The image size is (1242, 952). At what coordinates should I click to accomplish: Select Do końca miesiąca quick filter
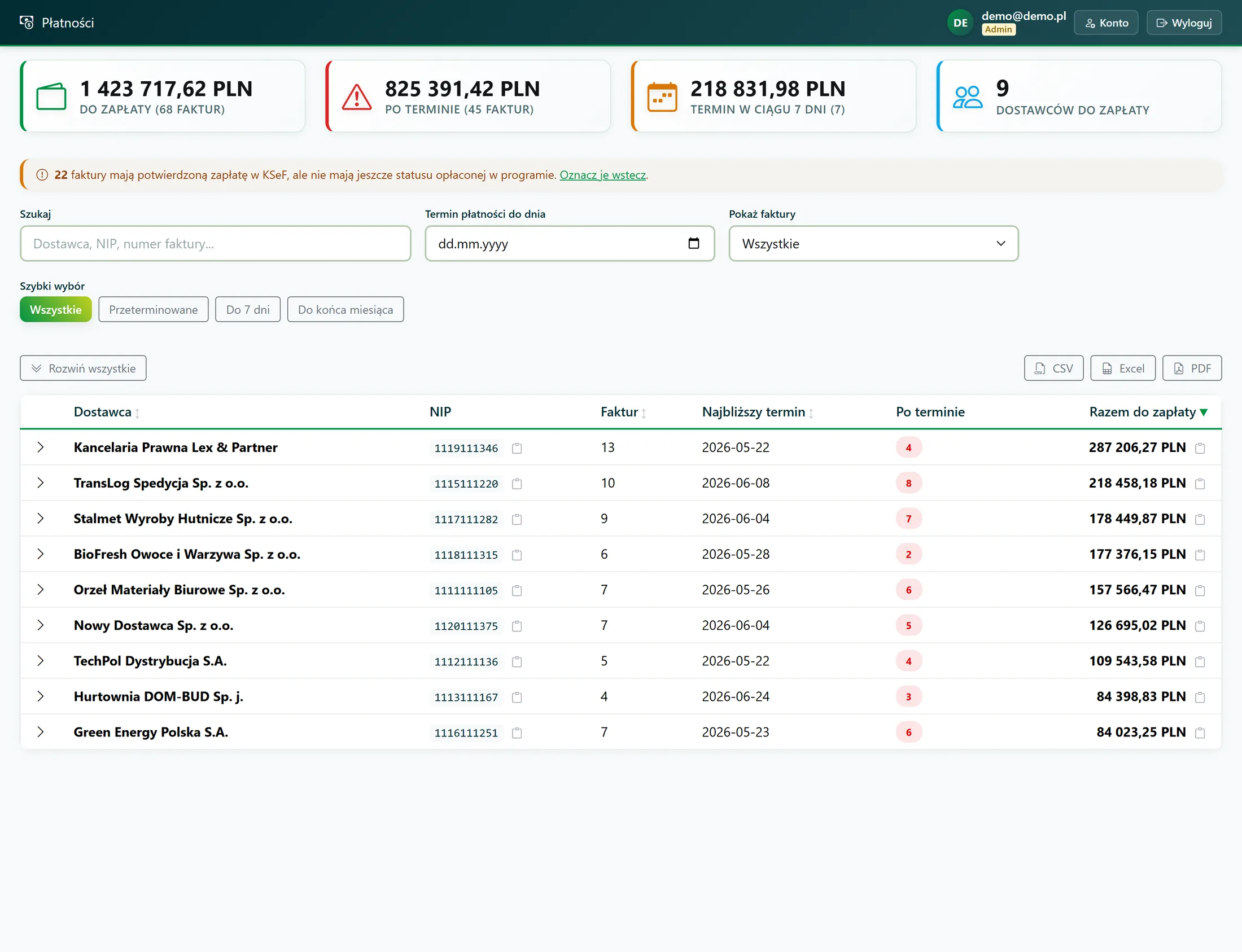coord(346,309)
